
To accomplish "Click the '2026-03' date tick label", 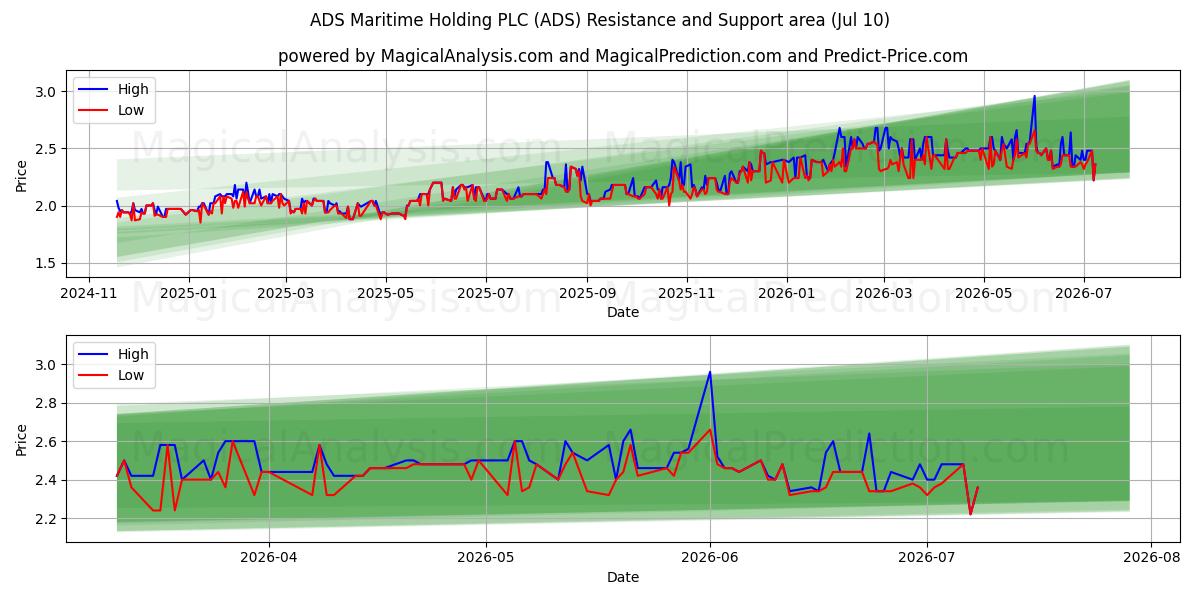I will (x=883, y=294).
